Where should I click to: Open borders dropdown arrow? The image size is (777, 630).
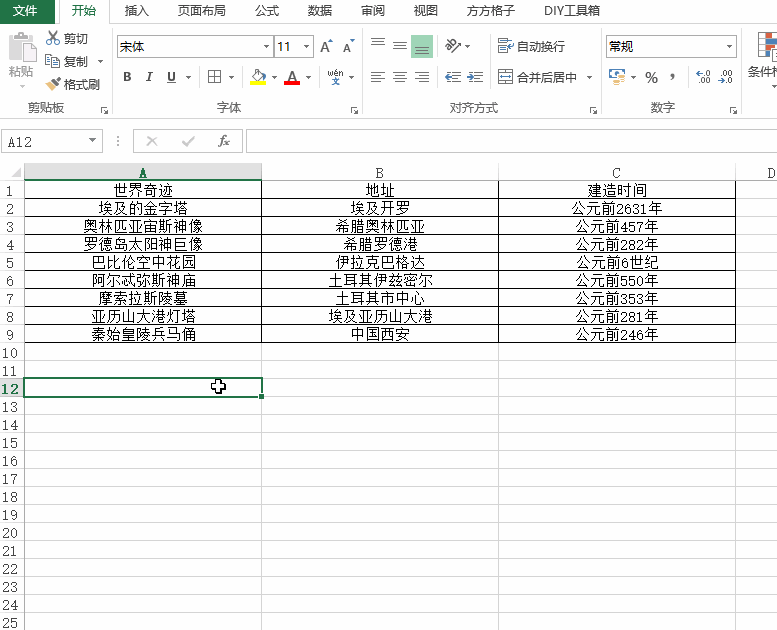[x=231, y=77]
